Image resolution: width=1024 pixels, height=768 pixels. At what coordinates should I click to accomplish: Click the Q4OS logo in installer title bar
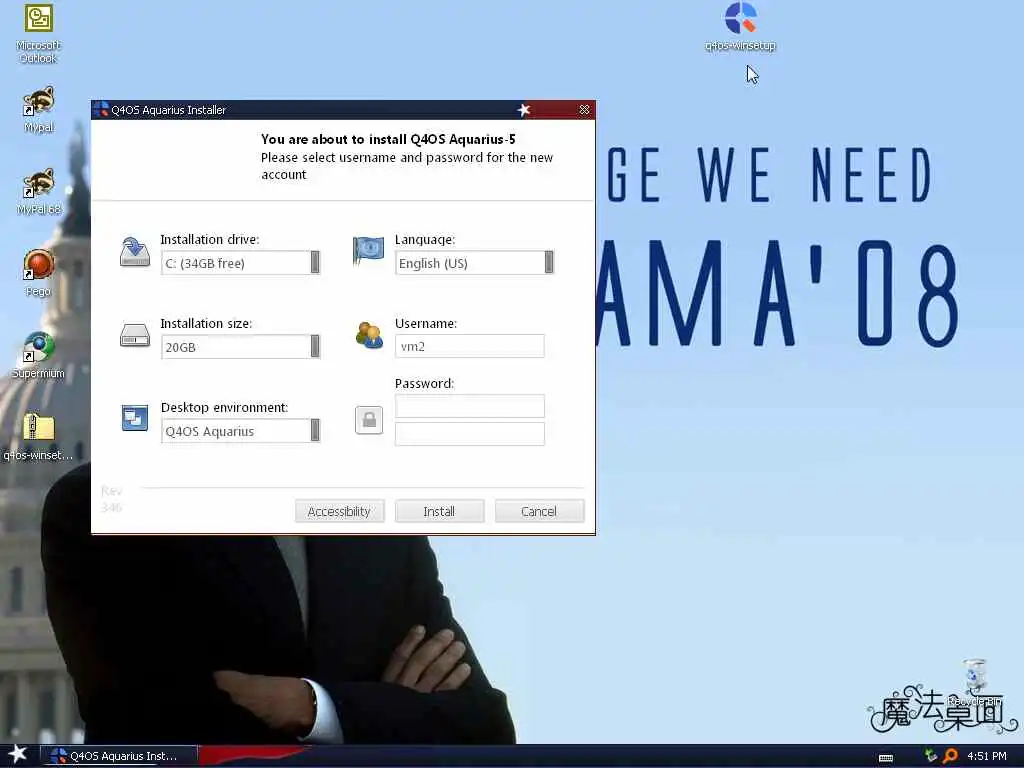coord(101,110)
